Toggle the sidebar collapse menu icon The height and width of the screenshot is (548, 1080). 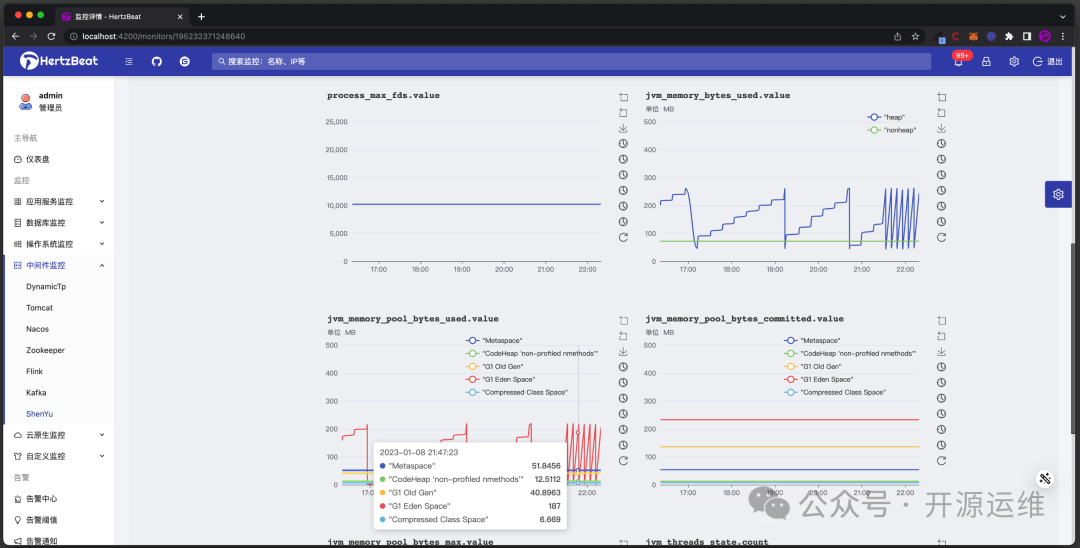click(x=129, y=61)
